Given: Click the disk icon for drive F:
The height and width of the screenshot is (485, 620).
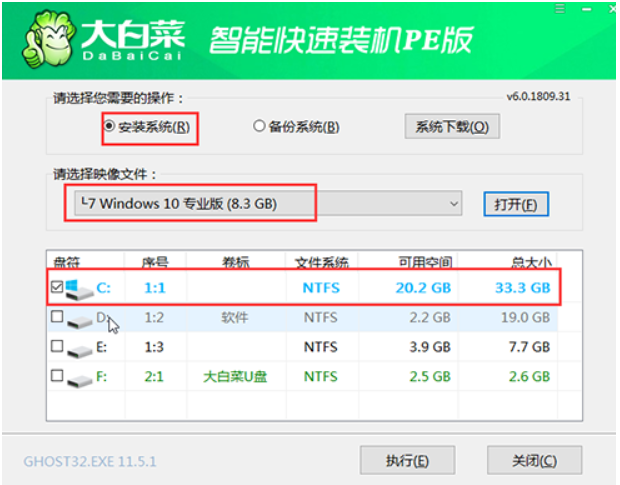Looking at the screenshot, I should [x=78, y=377].
